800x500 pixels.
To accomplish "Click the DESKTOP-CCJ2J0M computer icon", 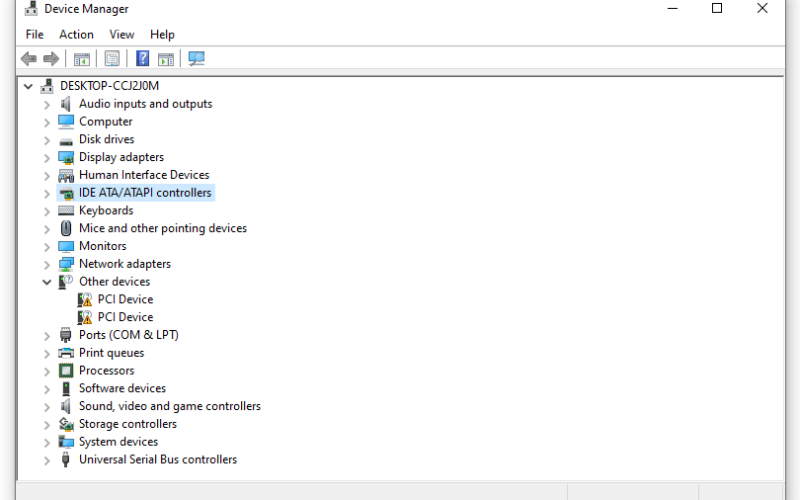I will (x=47, y=86).
